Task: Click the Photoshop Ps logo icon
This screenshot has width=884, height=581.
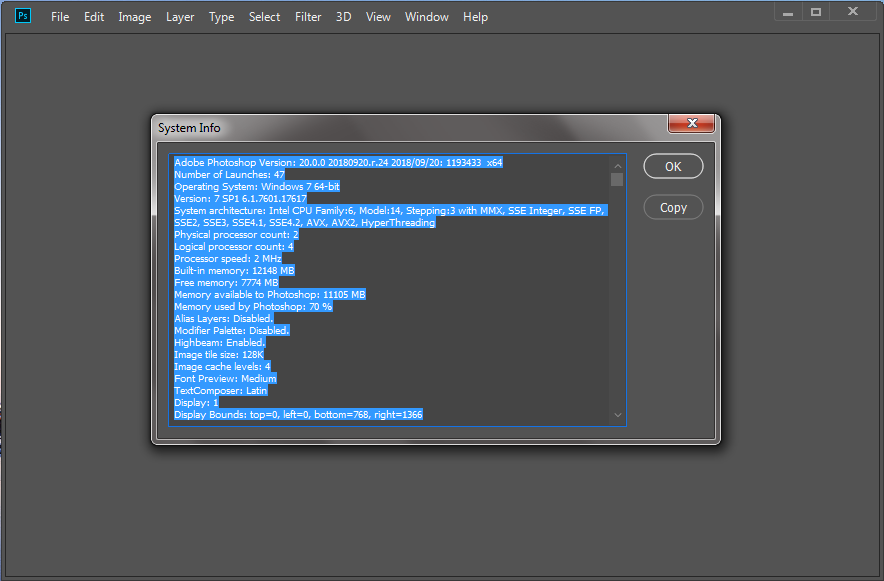Action: click(x=23, y=15)
